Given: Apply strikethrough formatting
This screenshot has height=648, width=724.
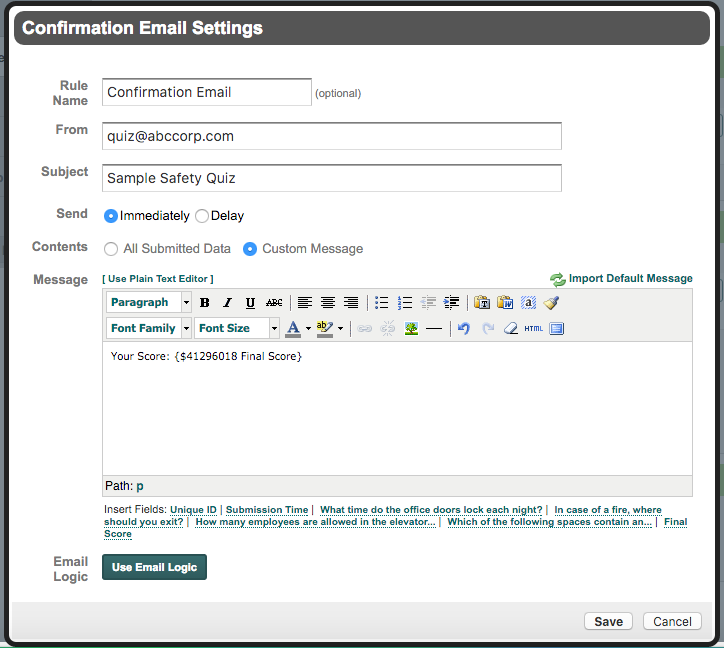Looking at the screenshot, I should [274, 303].
